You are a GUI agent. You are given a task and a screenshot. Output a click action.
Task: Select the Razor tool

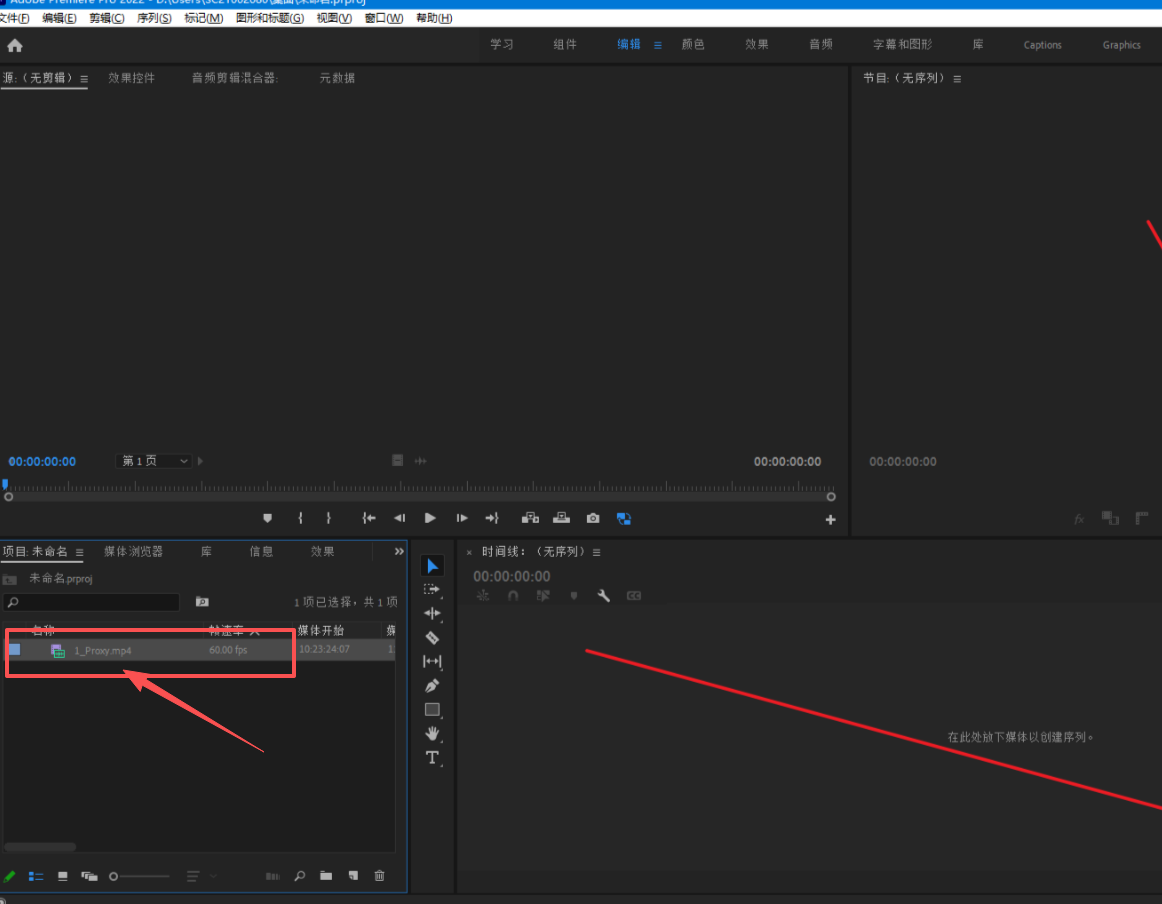click(432, 638)
